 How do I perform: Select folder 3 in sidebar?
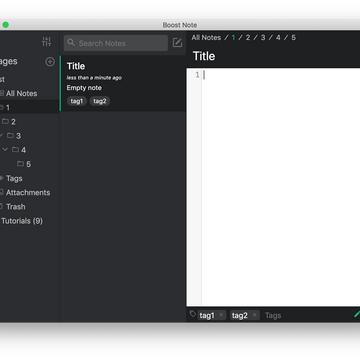point(18,136)
